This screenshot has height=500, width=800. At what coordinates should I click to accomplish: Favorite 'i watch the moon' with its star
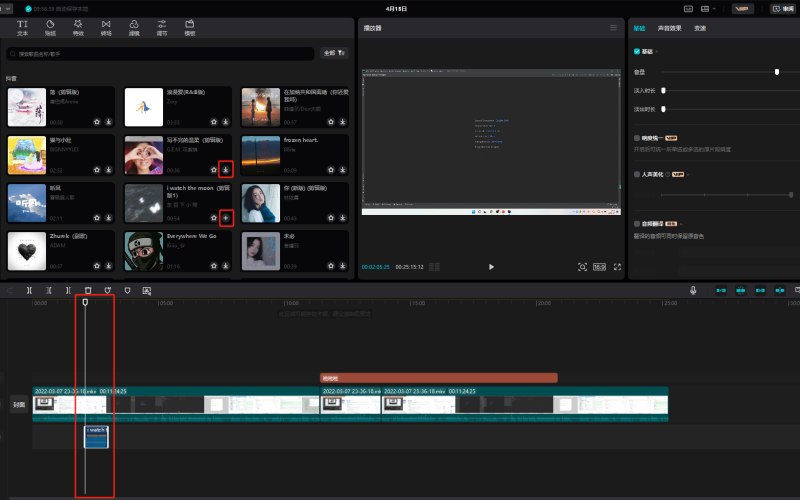tap(214, 218)
